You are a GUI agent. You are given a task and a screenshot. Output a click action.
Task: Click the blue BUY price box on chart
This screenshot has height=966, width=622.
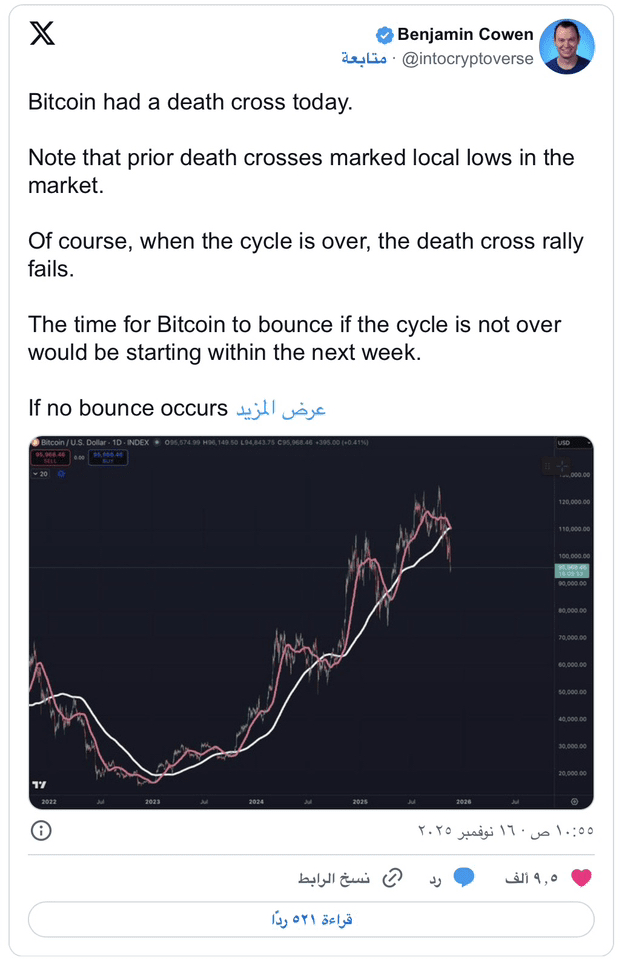tap(105, 457)
